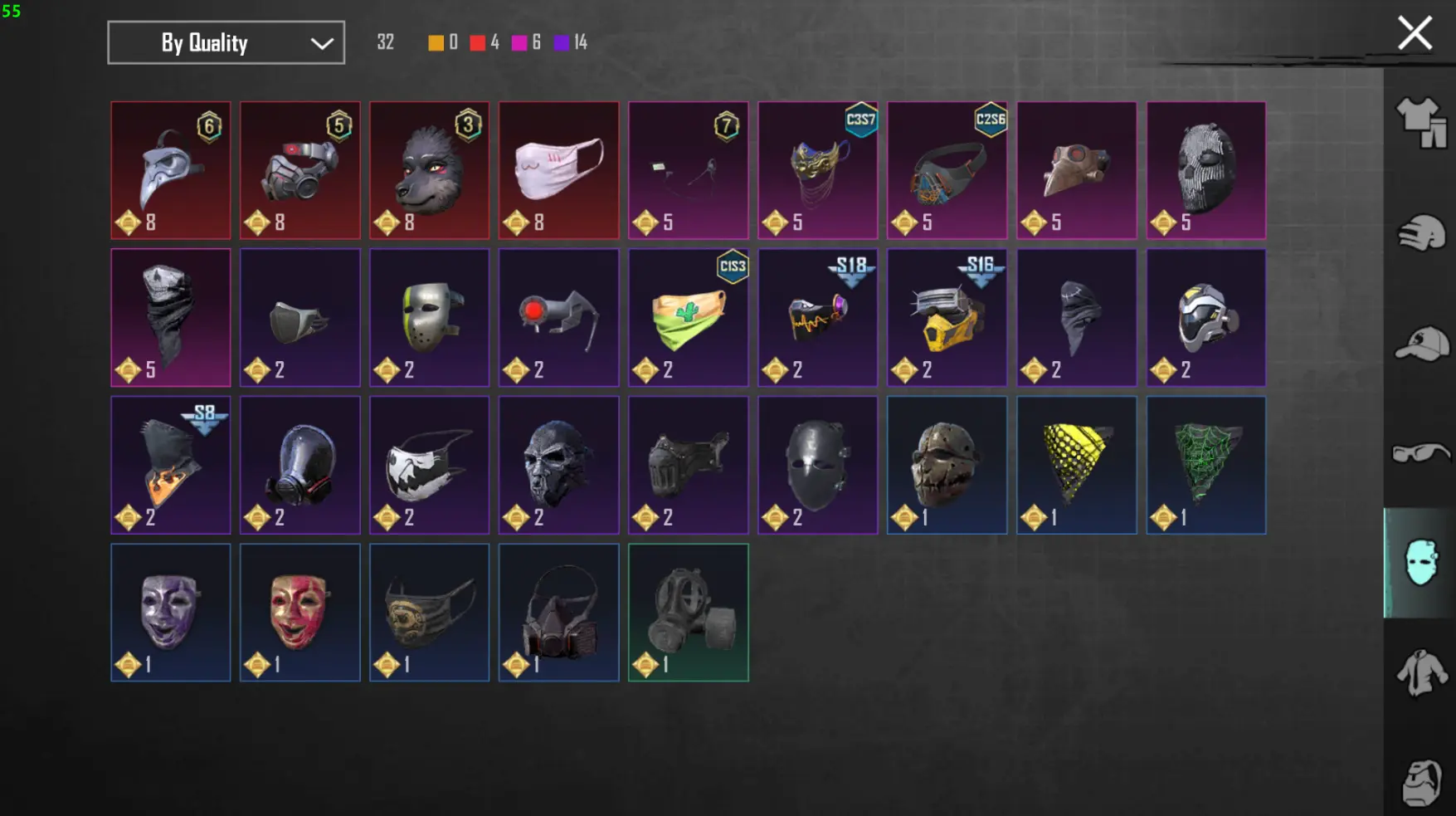Close the inventory screen
The width and height of the screenshot is (1456, 816).
[x=1415, y=34]
